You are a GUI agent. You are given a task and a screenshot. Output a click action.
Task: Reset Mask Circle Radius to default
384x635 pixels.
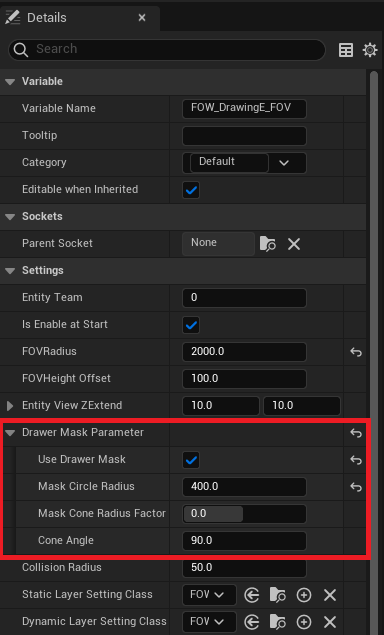tap(356, 487)
